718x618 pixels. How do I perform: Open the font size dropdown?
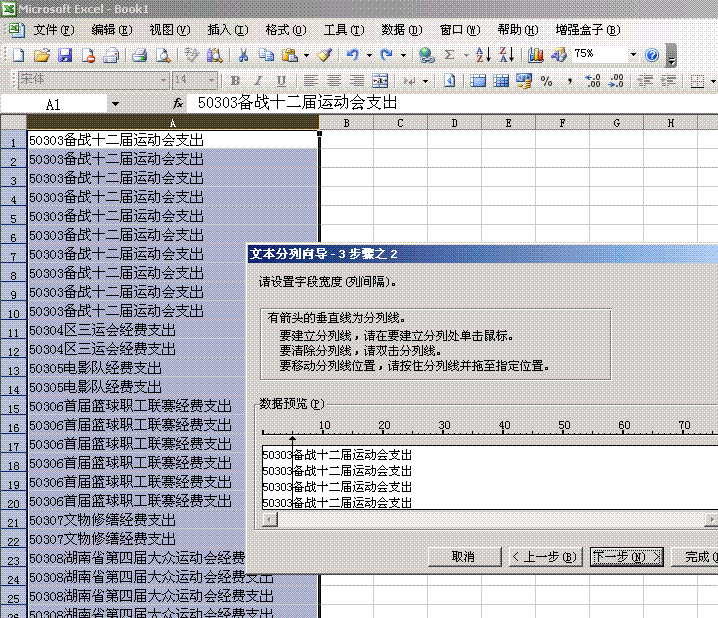211,80
